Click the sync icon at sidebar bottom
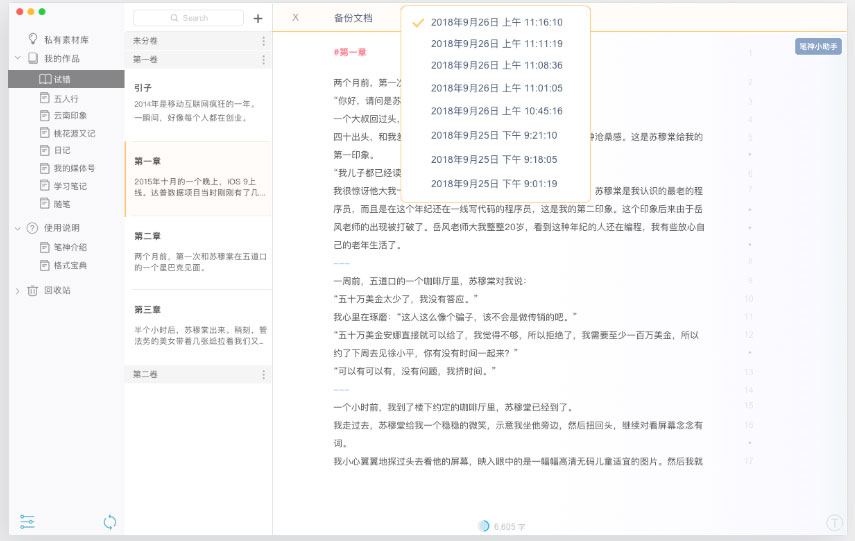Screen dimensions: 855x541 click(110, 522)
